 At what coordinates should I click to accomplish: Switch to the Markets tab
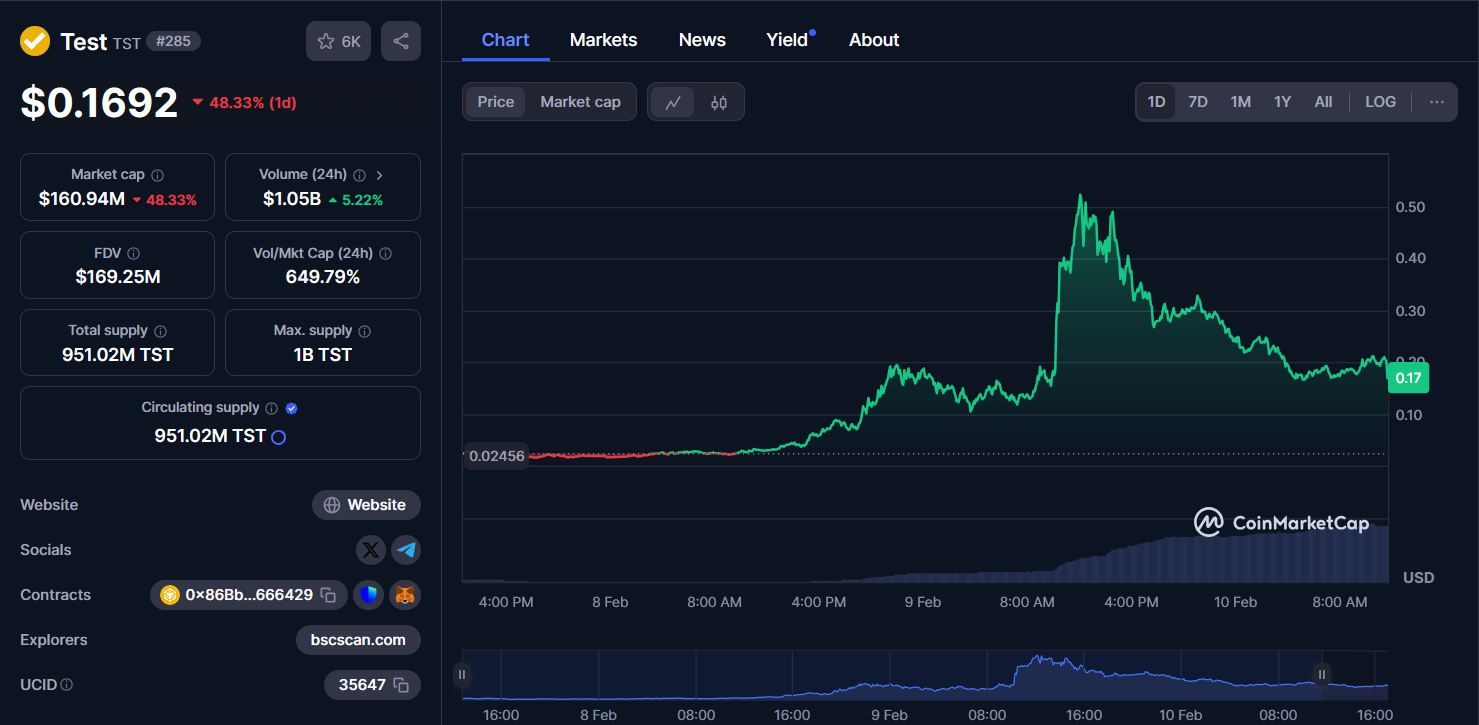click(x=603, y=39)
